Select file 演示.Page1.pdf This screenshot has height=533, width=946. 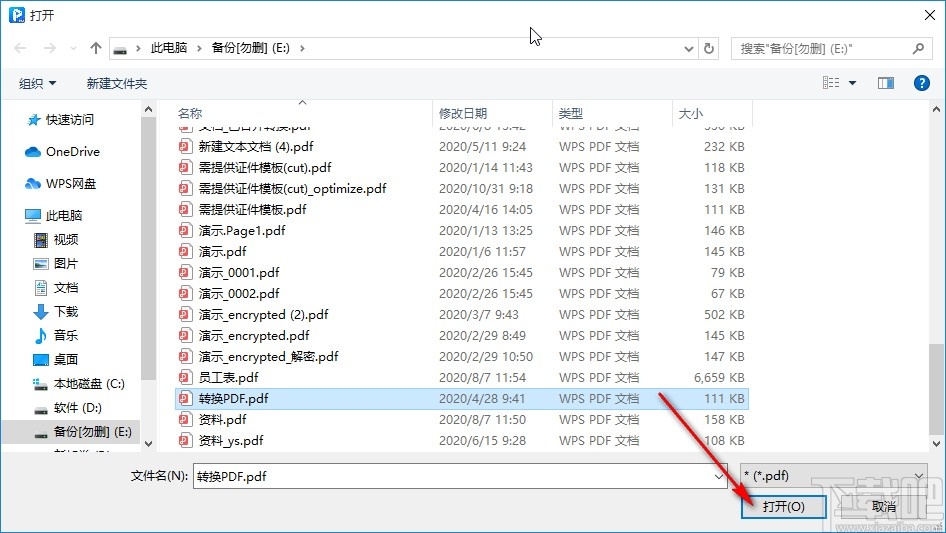pyautogui.click(x=462, y=231)
